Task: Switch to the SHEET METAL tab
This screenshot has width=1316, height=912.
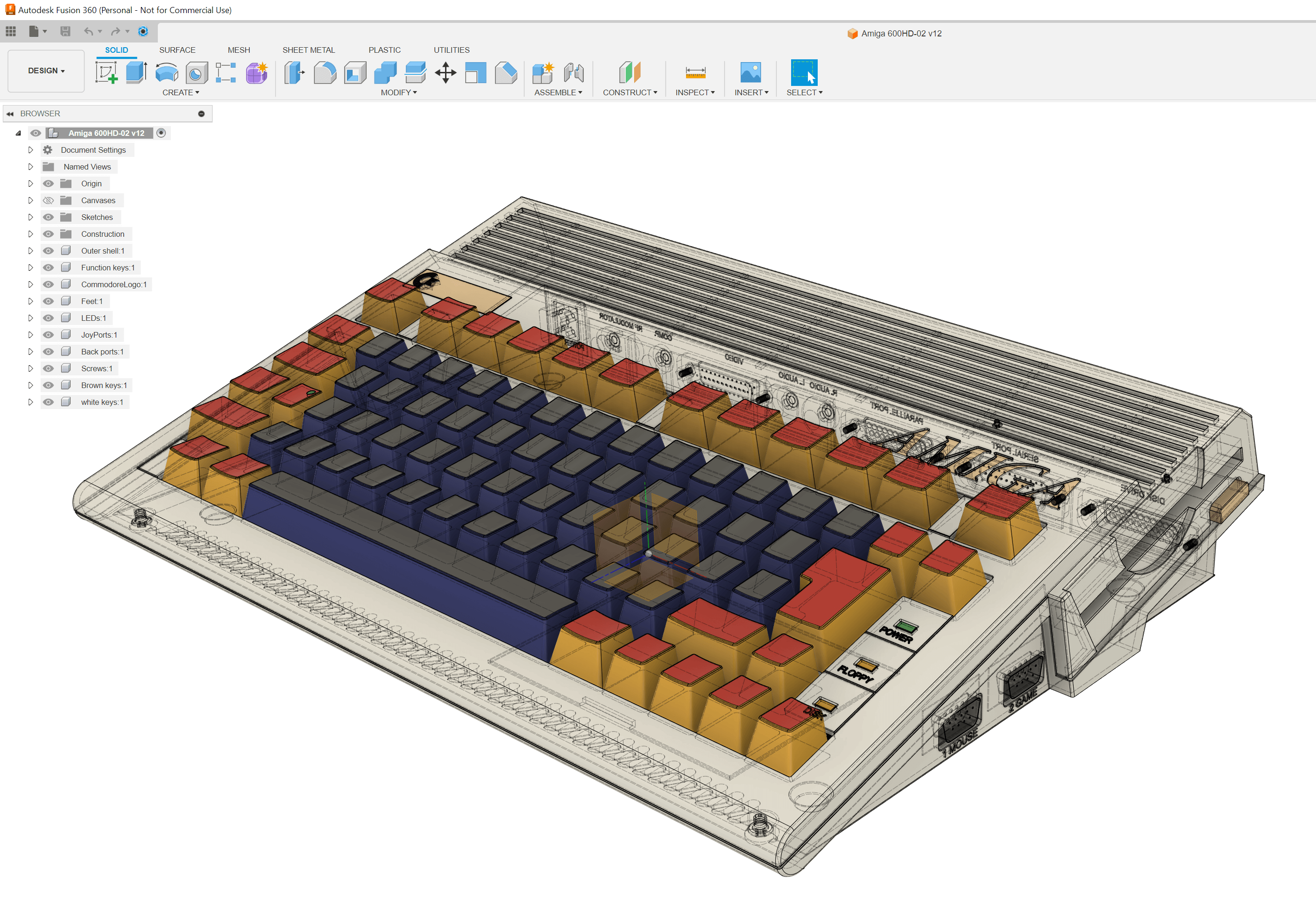Action: (x=309, y=50)
